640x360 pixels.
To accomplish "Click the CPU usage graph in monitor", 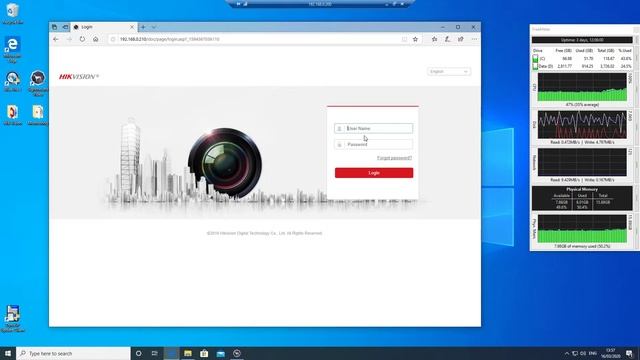I will click(x=582, y=87).
